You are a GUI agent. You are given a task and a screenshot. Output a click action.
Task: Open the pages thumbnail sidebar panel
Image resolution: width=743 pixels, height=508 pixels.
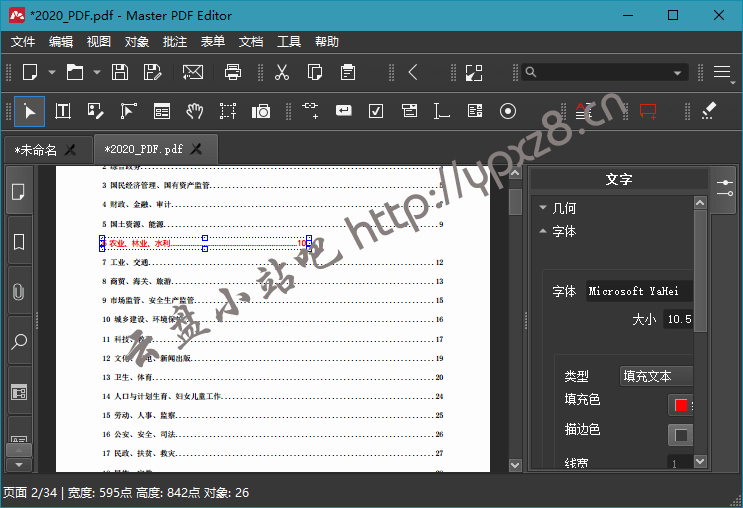pyautogui.click(x=19, y=192)
